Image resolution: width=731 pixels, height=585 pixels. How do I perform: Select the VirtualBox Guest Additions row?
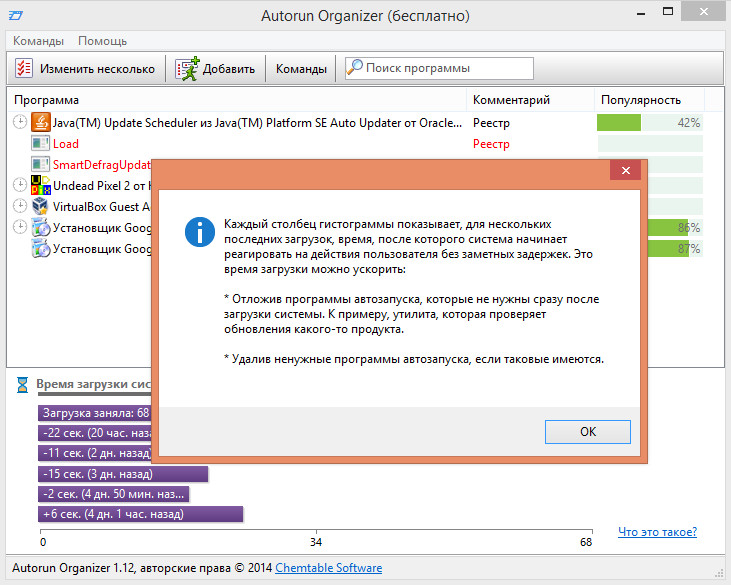click(80, 206)
